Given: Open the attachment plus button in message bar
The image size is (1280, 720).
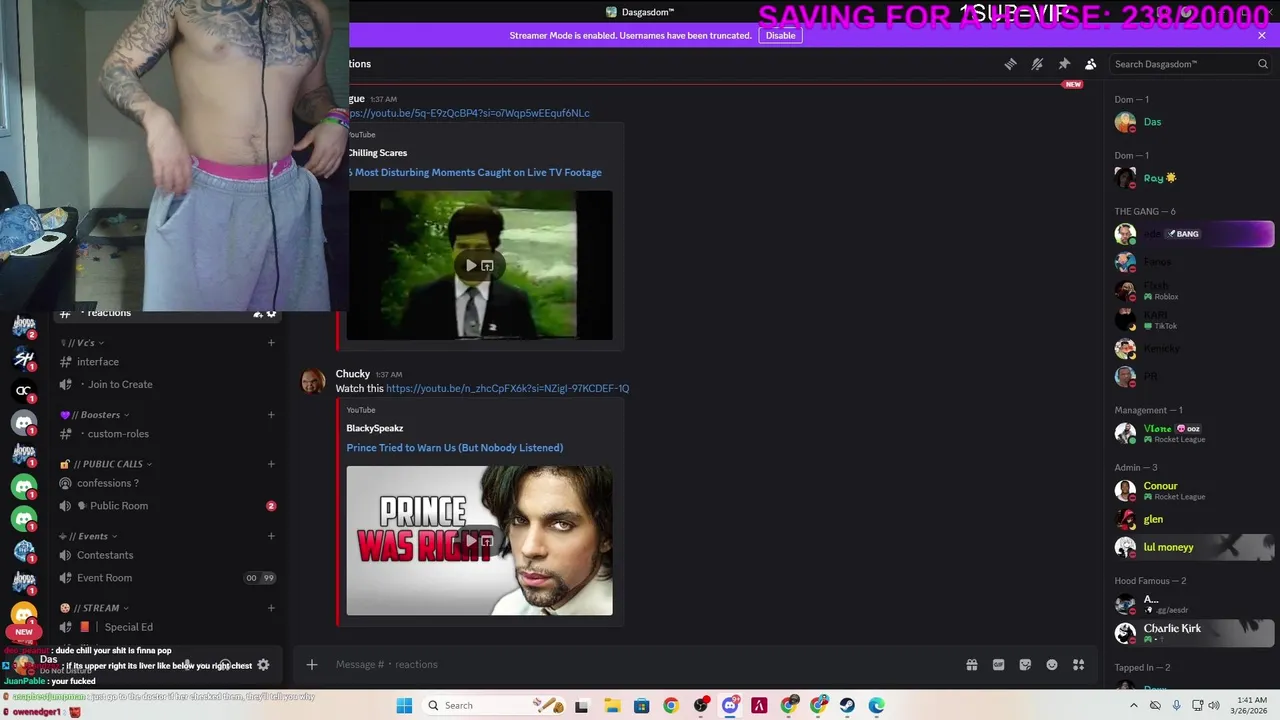Looking at the screenshot, I should 312,664.
